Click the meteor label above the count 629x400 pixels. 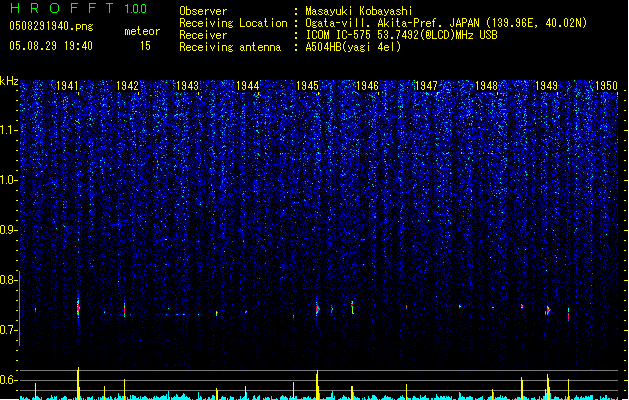(x=142, y=31)
